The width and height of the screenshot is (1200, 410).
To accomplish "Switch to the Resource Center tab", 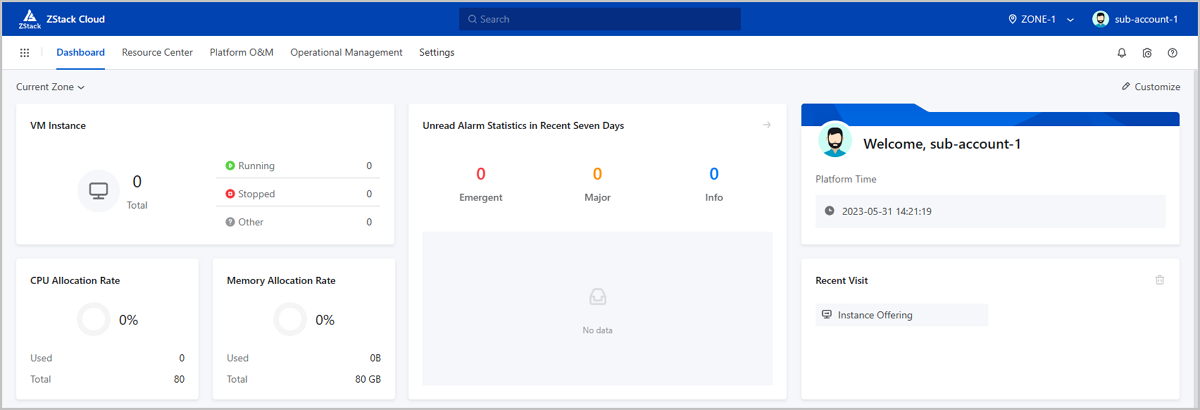I will 157,53.
